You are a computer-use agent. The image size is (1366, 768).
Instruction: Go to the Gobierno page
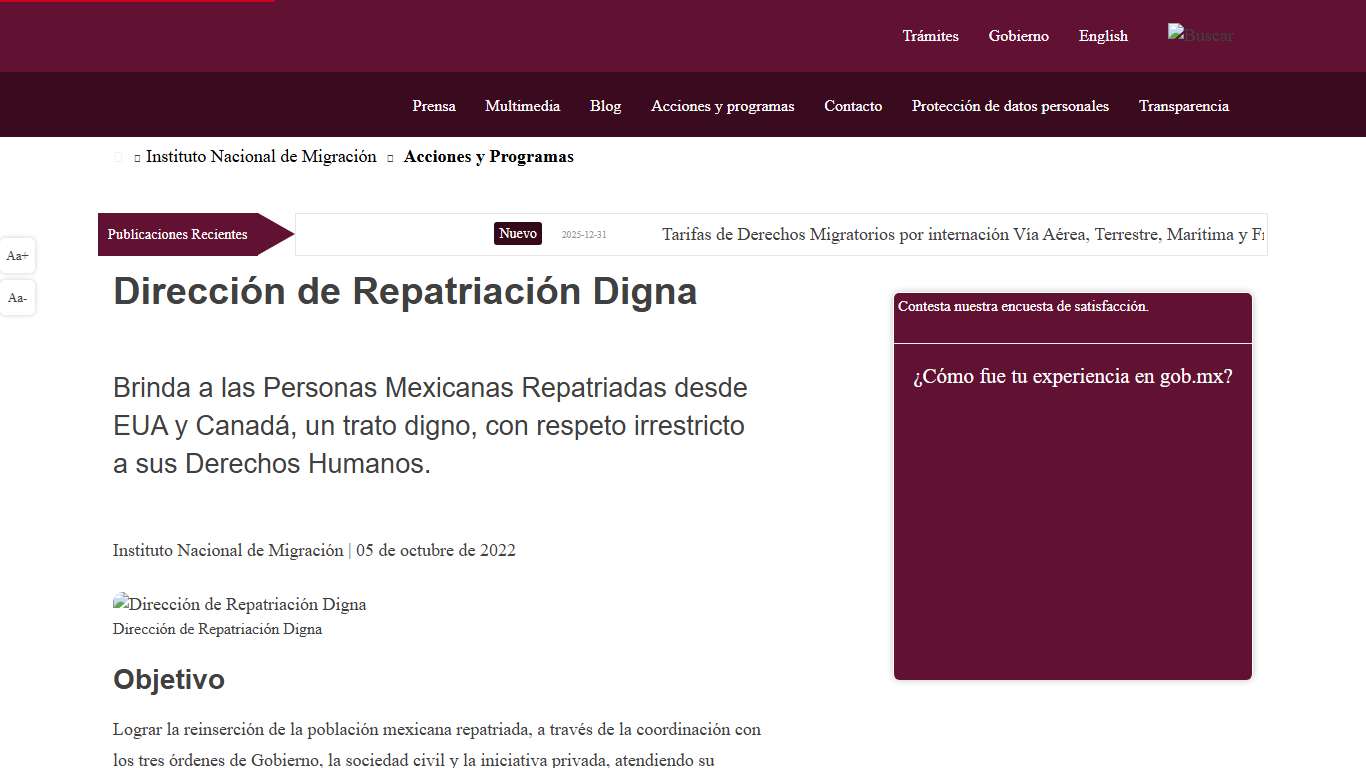[1018, 36]
